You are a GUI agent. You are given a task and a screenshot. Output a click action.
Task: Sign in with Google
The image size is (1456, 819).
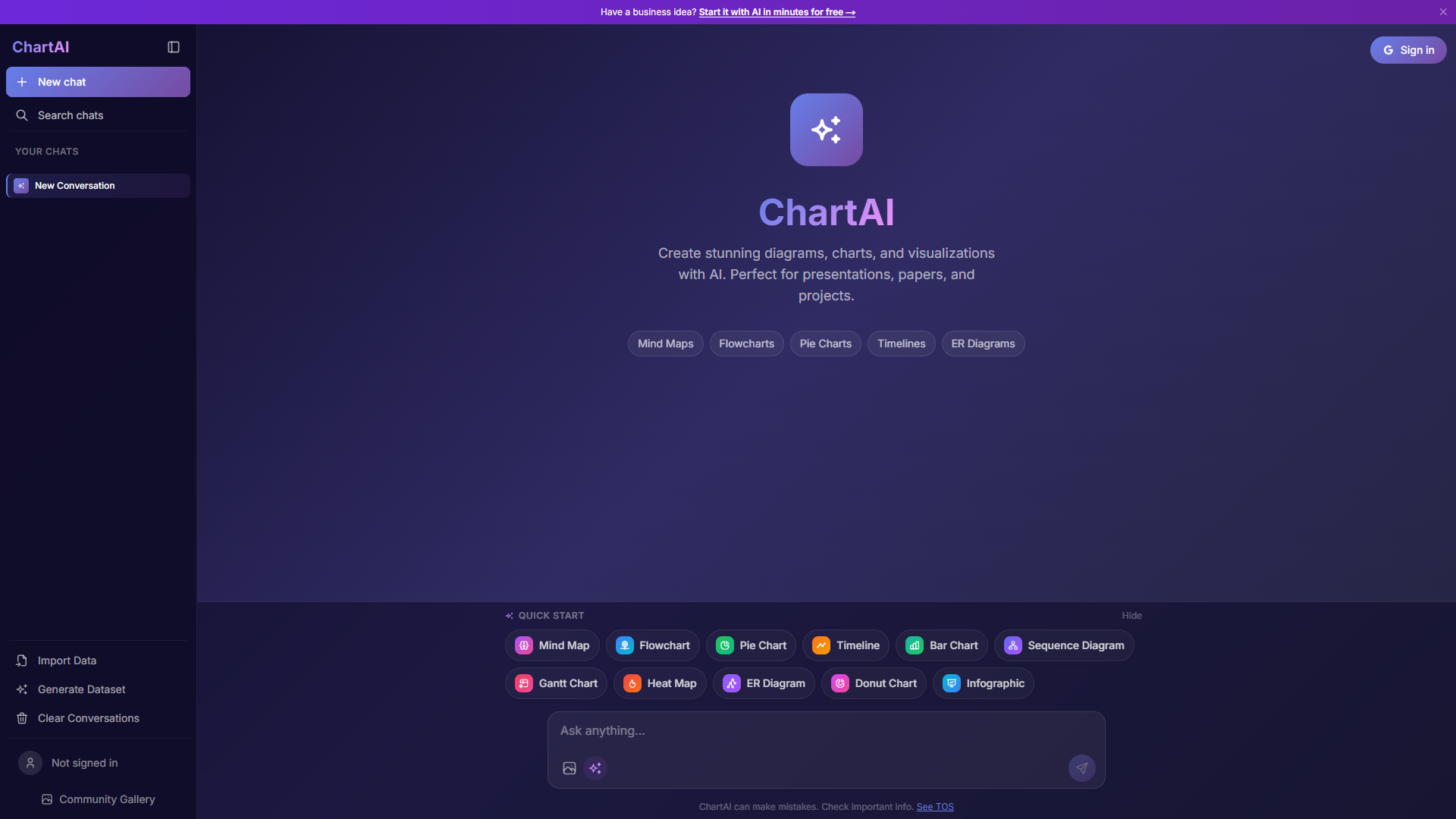coord(1408,50)
